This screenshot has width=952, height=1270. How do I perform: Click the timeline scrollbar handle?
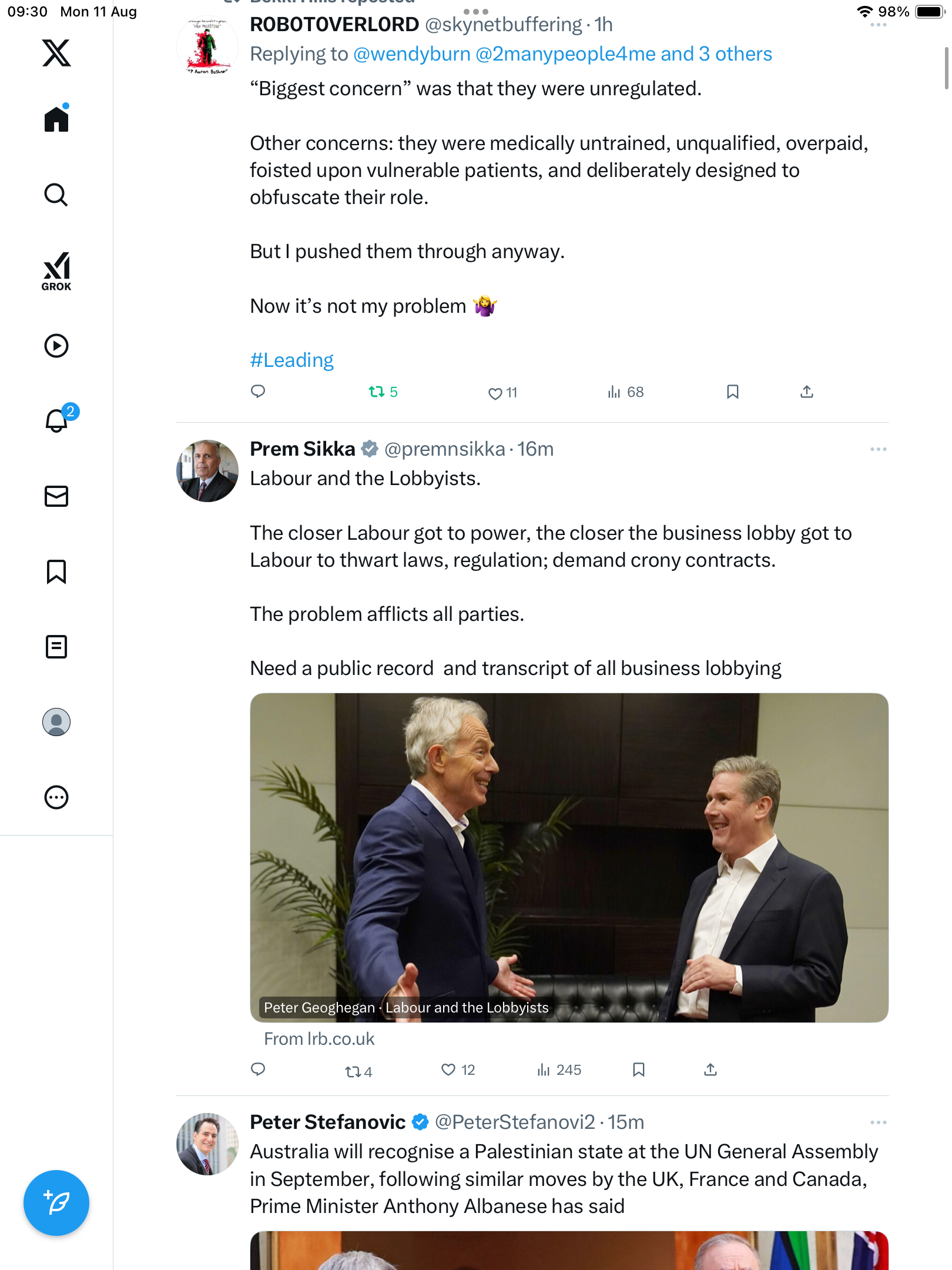coord(946,69)
